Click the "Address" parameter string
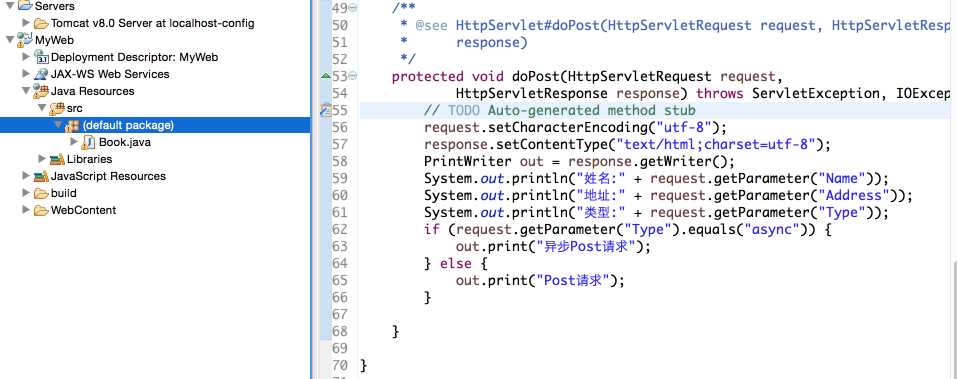This screenshot has width=957, height=379. (854, 196)
